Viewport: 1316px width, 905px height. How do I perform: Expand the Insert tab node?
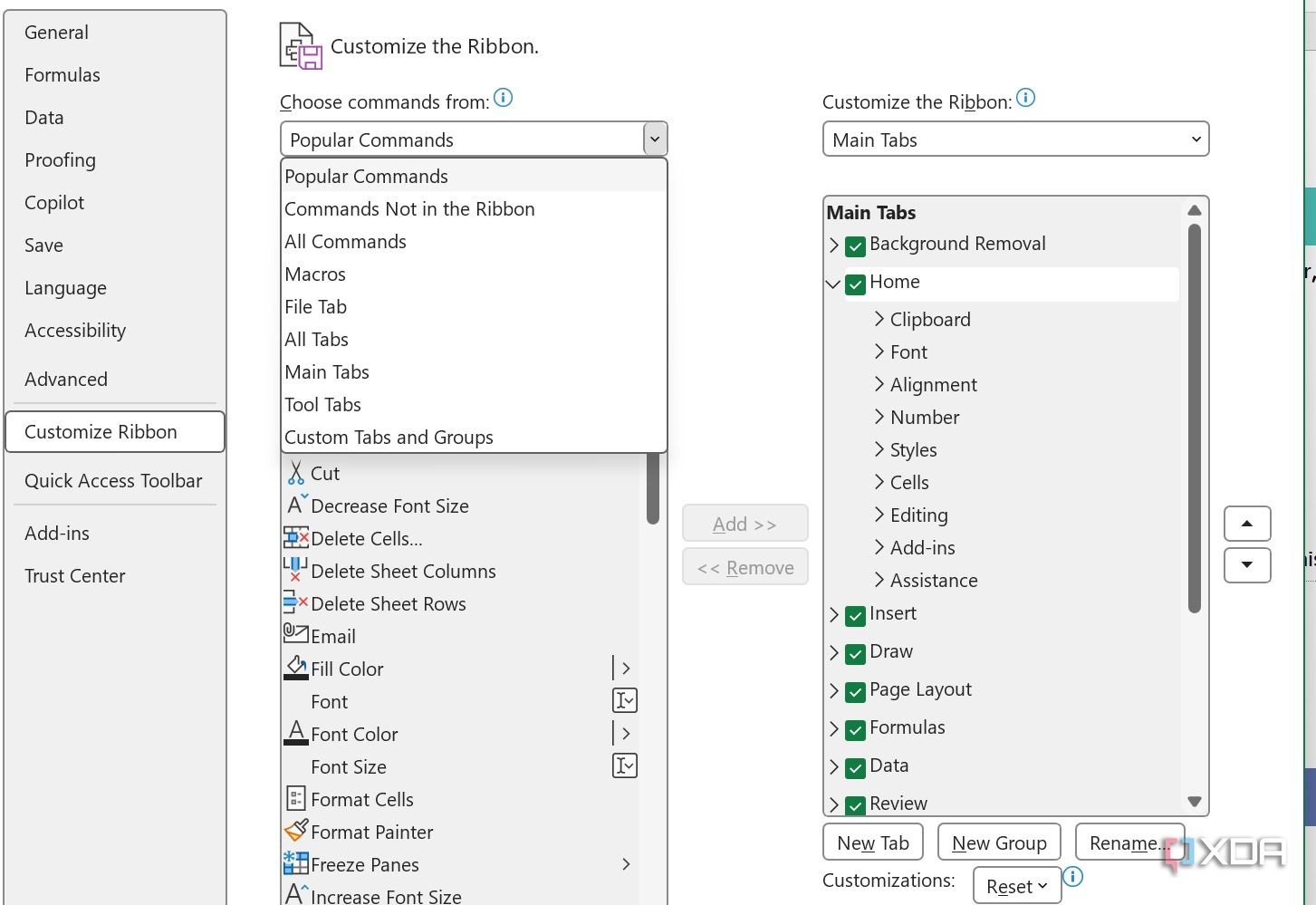833,615
